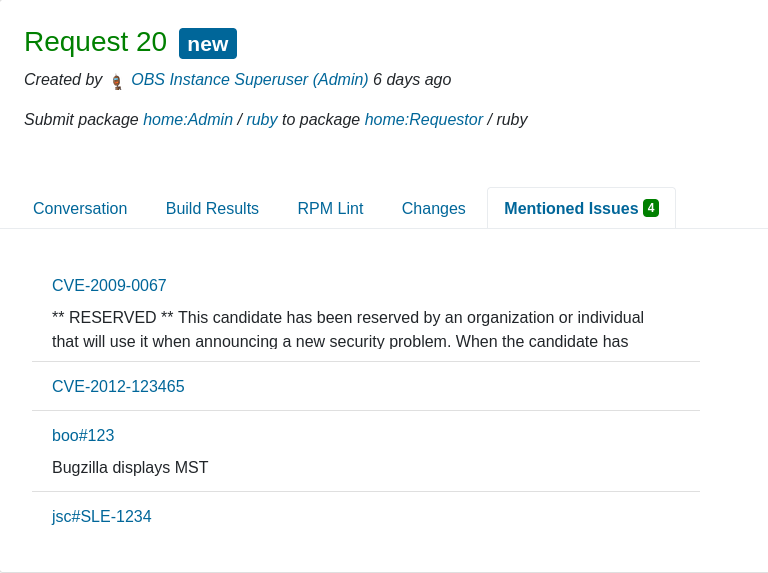Screen dimensions: 768x573
Task: Click the "Bugzilla displays MST" summary text
Action: [x=130, y=467]
